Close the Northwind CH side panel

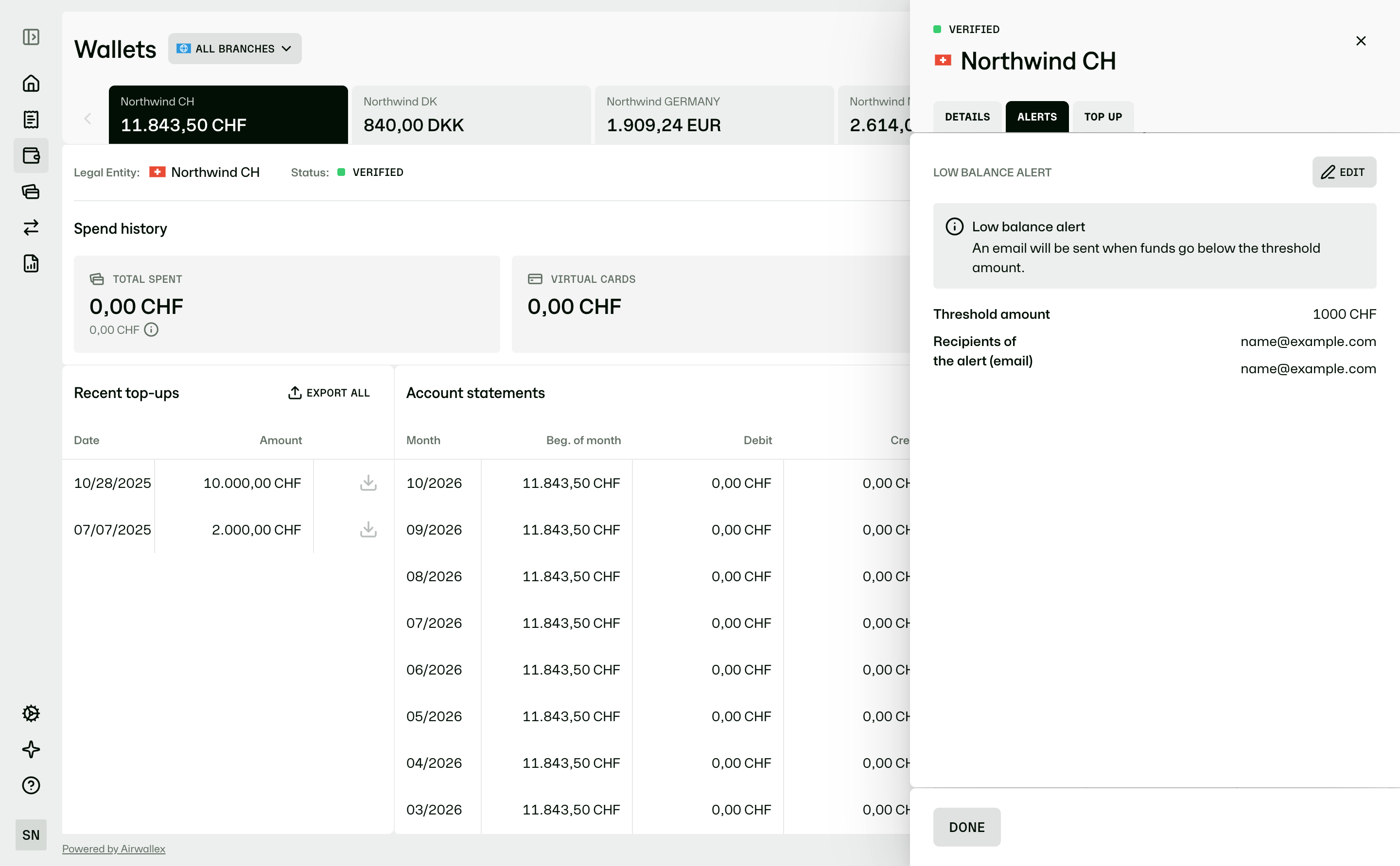(1361, 41)
